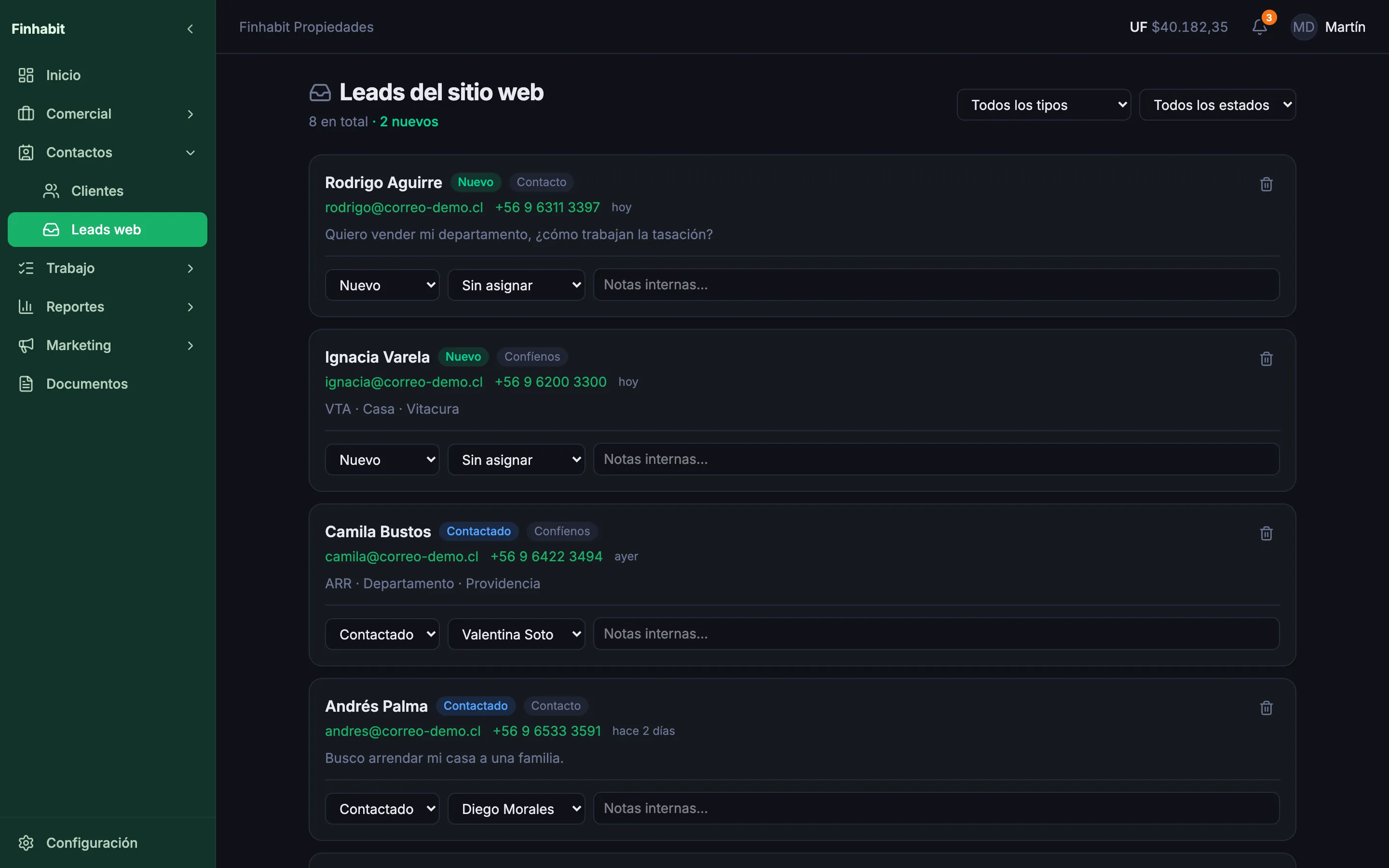The height and width of the screenshot is (868, 1389).
Task: Click the Clientes people icon
Action: click(x=51, y=191)
